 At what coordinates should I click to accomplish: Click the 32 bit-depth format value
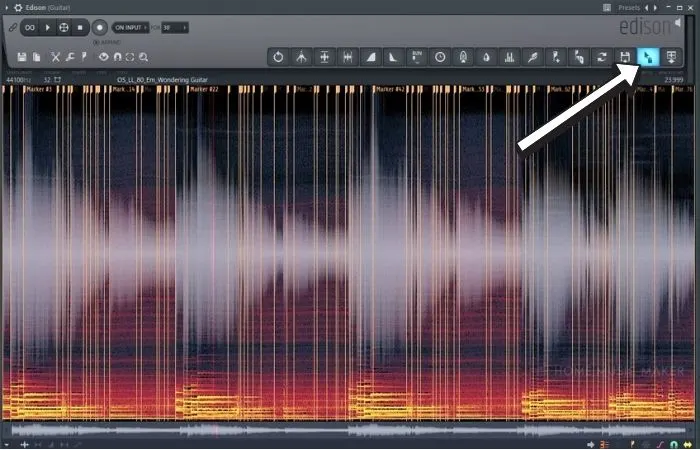pyautogui.click(x=47, y=80)
